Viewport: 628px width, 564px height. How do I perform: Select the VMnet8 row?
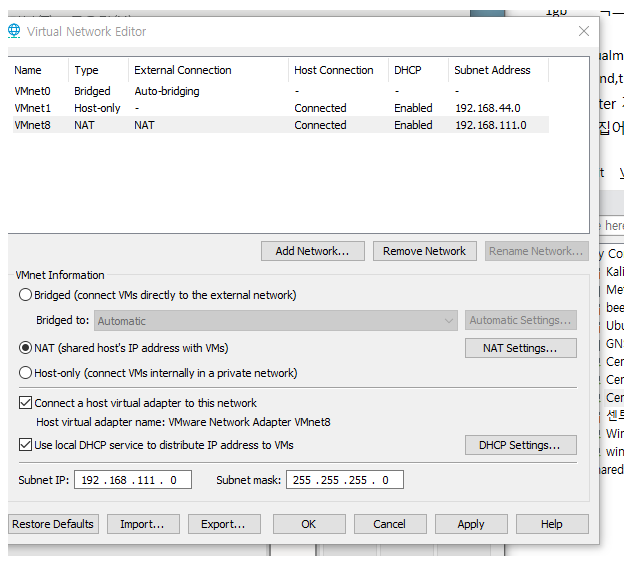pyautogui.click(x=281, y=125)
